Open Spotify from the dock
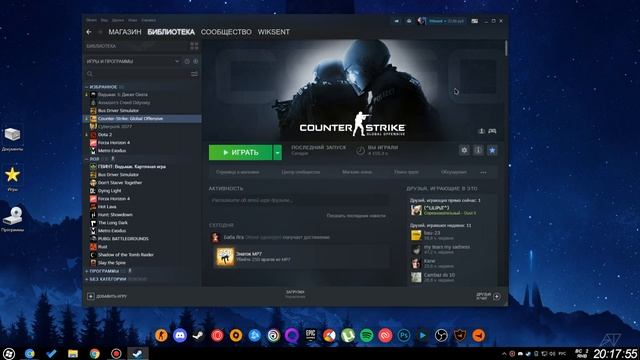 click(x=367, y=336)
